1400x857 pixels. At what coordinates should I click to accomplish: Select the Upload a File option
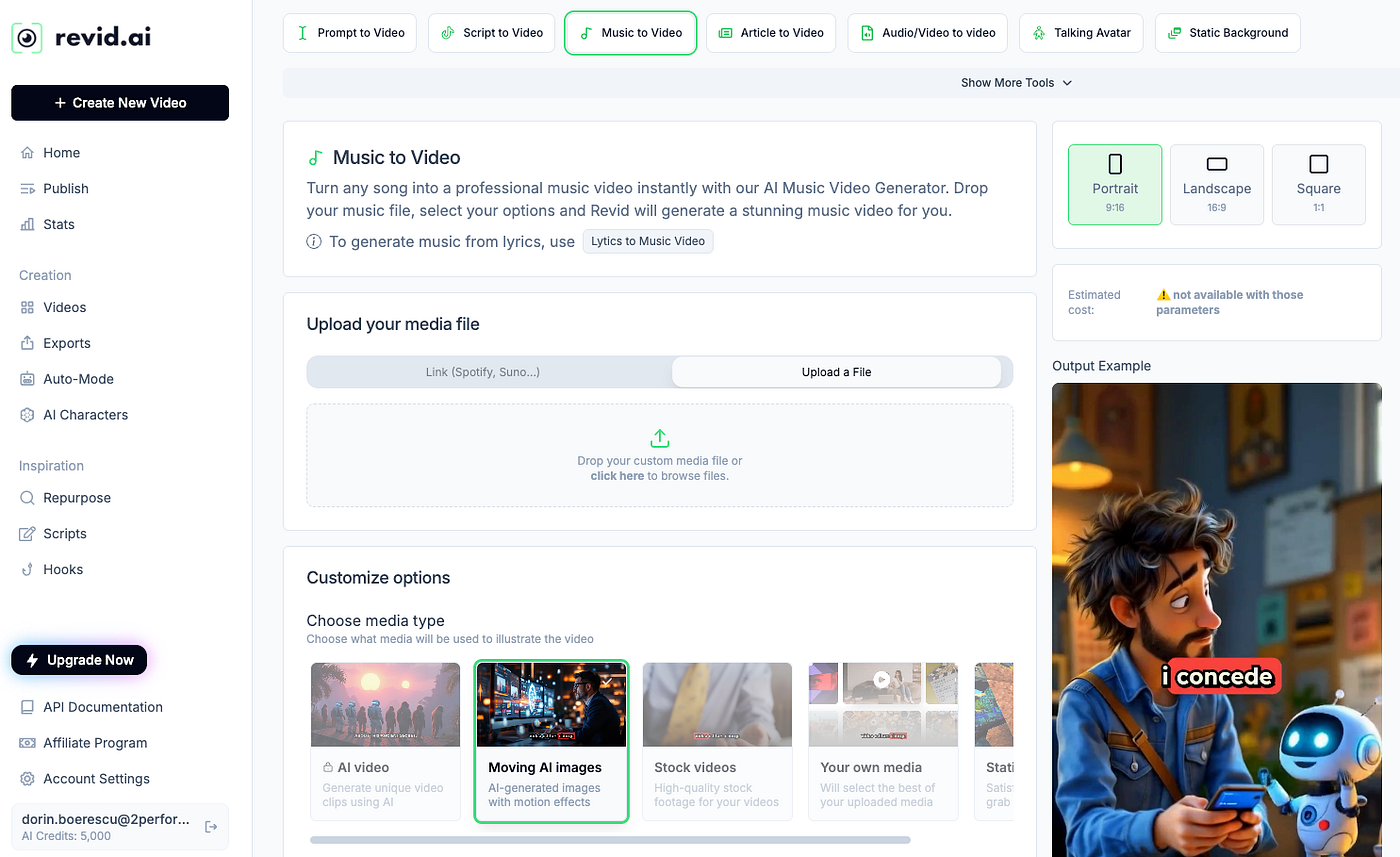tap(836, 372)
